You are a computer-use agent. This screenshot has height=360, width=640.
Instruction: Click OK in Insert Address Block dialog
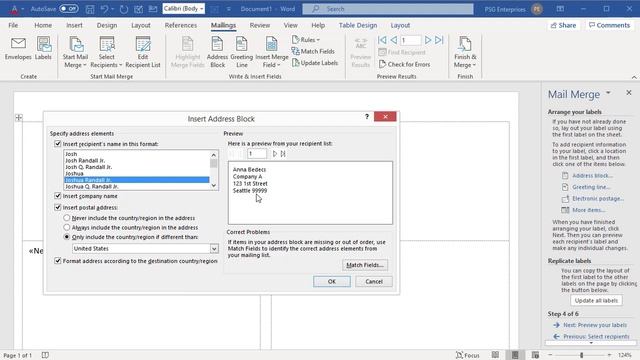(x=331, y=282)
